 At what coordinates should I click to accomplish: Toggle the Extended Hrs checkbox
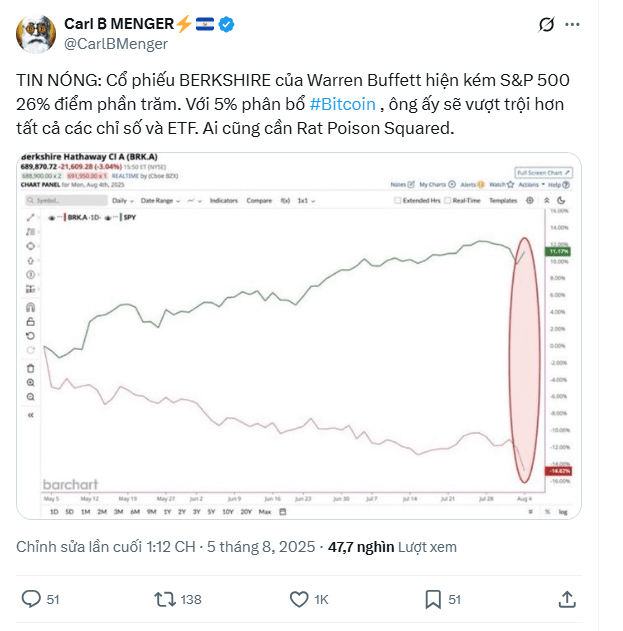point(415,200)
